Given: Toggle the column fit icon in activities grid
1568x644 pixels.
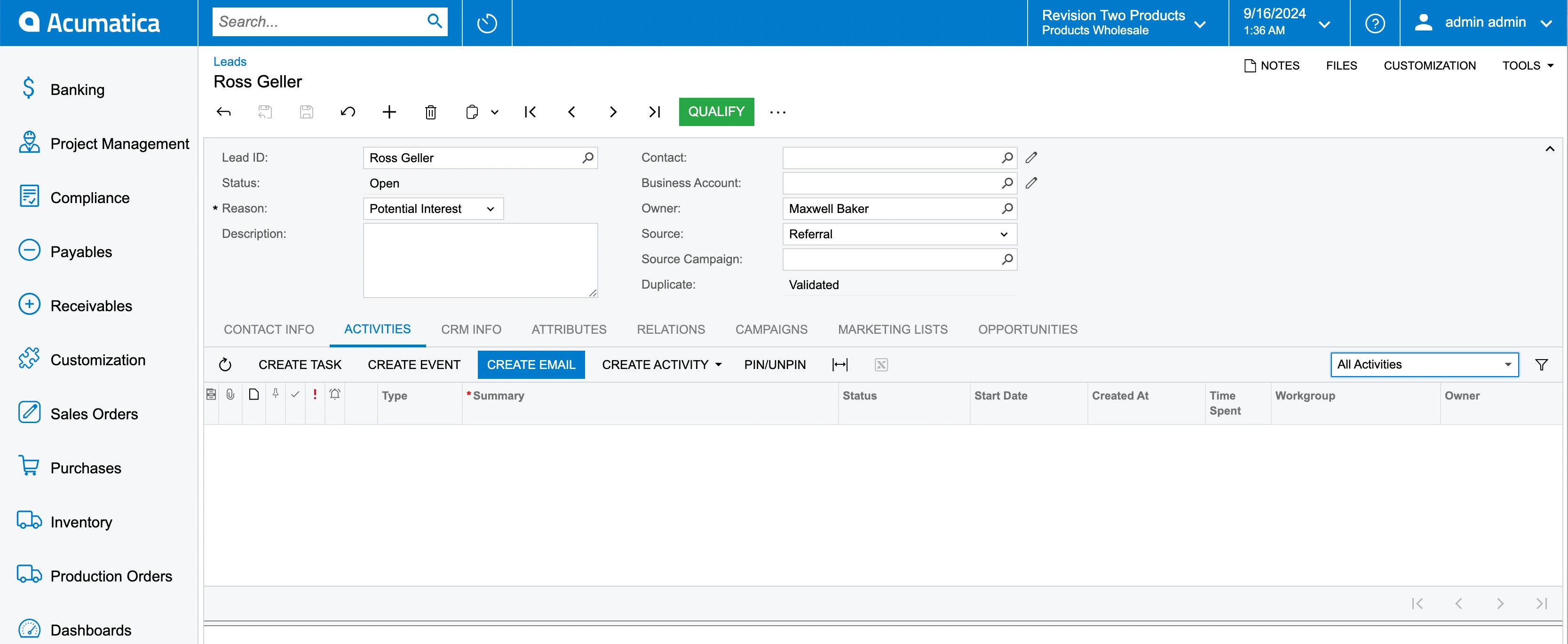Looking at the screenshot, I should point(841,364).
